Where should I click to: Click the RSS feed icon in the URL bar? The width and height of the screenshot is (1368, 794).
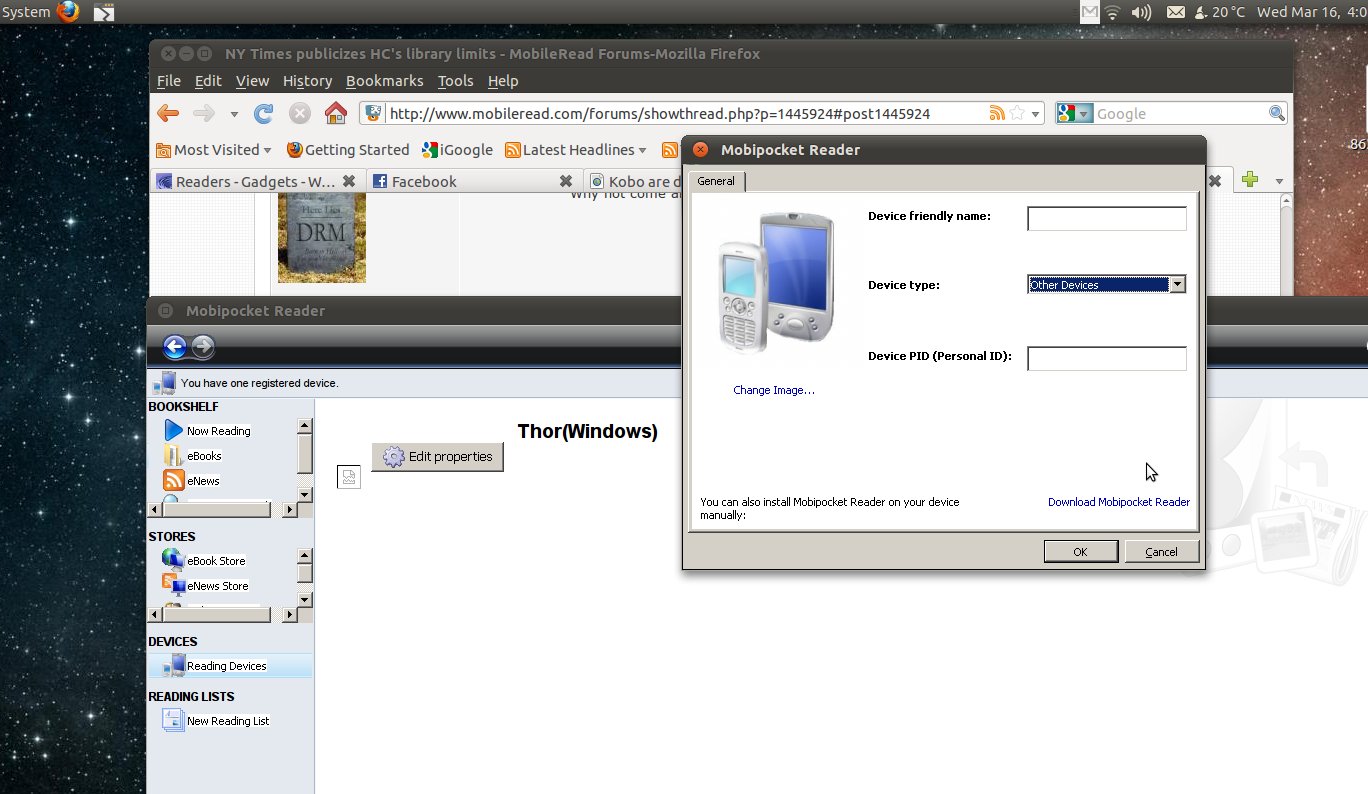997,113
